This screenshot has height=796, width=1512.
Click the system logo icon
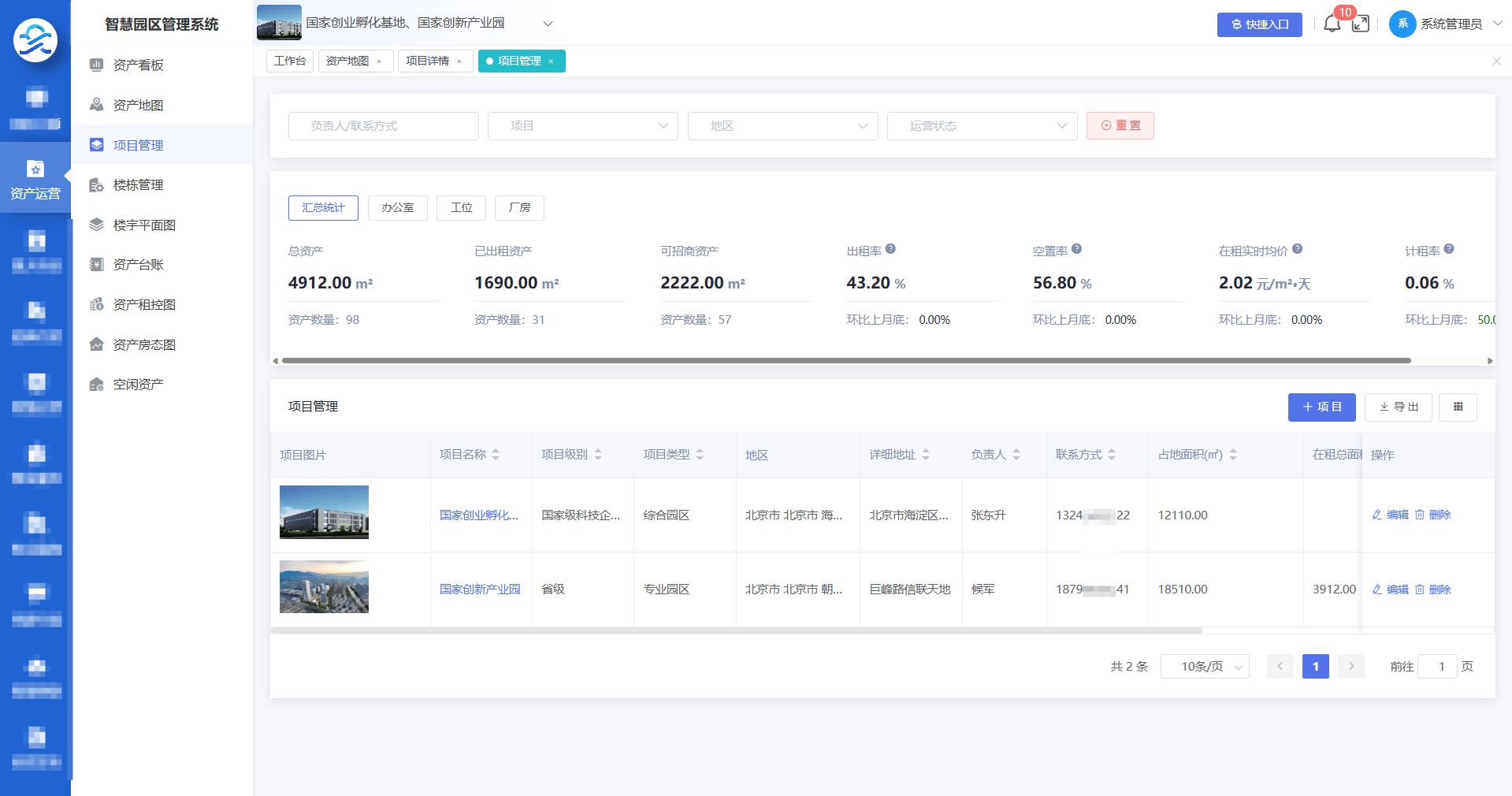point(35,39)
